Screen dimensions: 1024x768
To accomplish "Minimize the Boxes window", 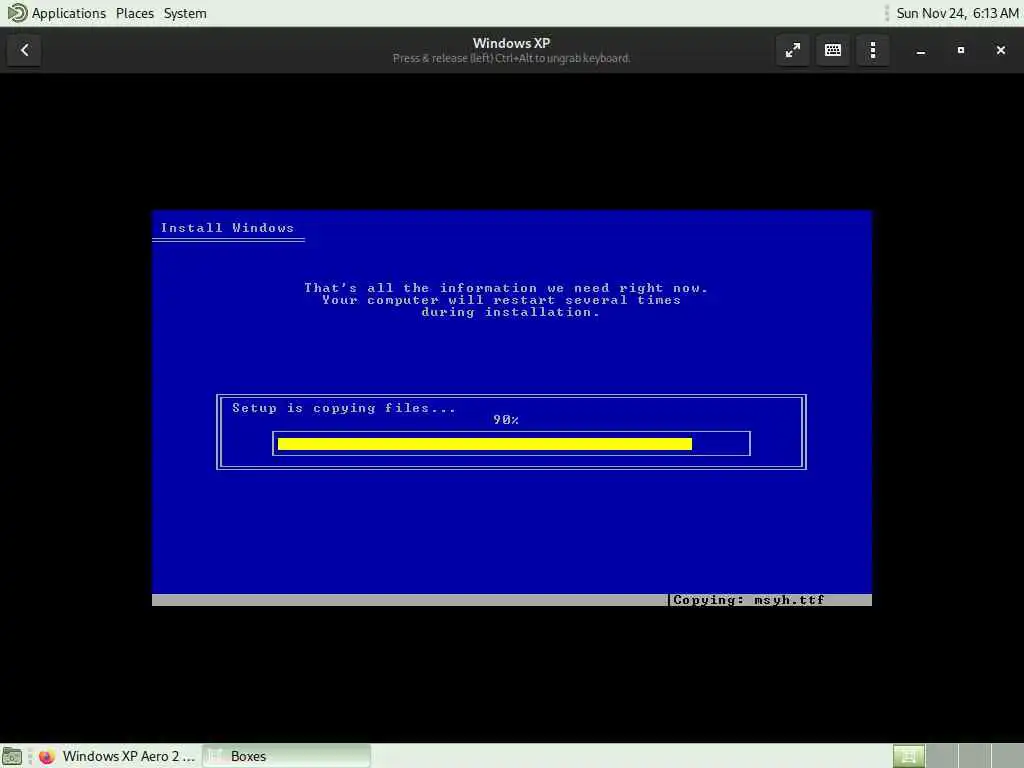I will click(x=921, y=50).
